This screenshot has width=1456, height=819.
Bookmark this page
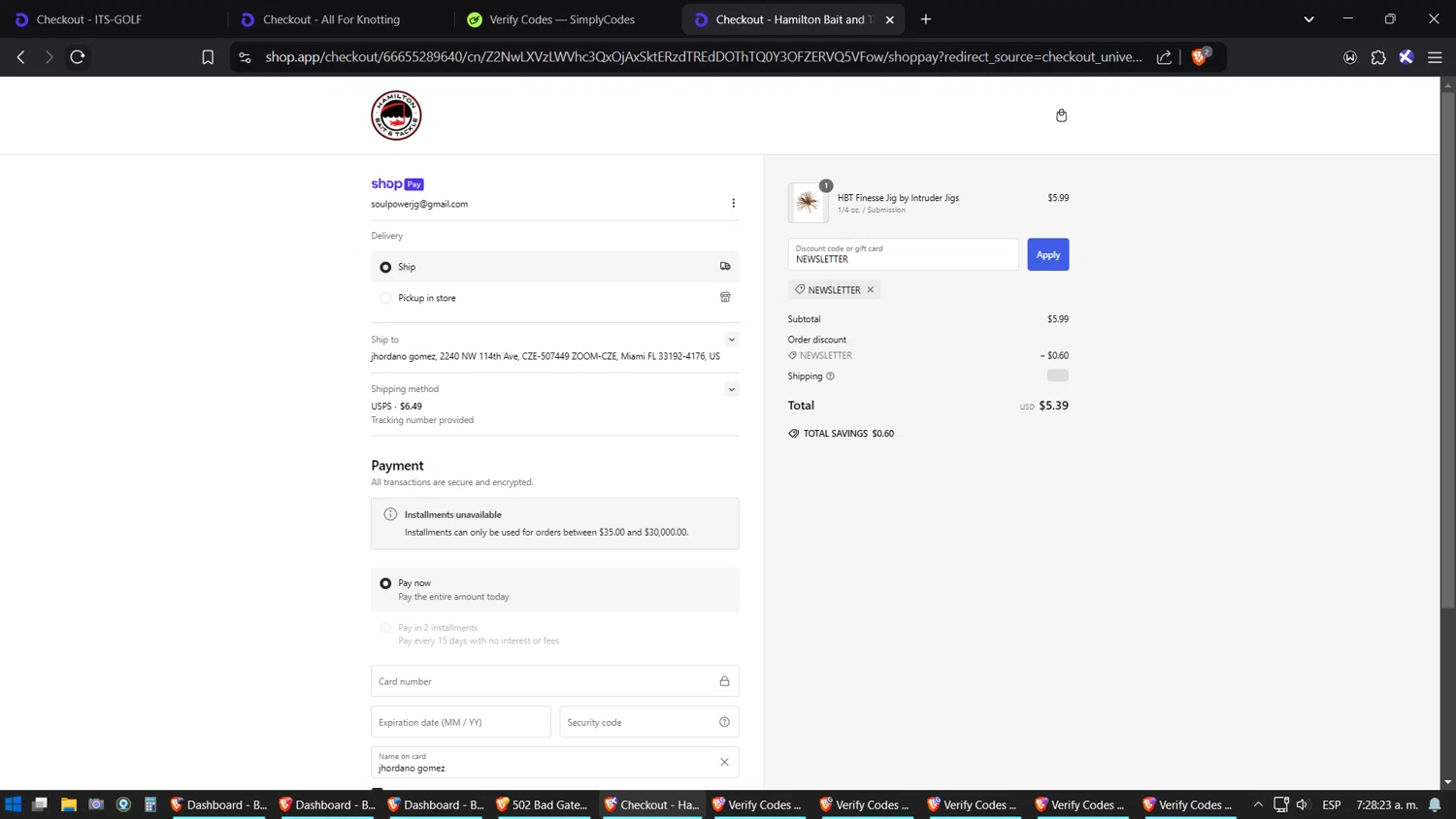[x=208, y=57]
